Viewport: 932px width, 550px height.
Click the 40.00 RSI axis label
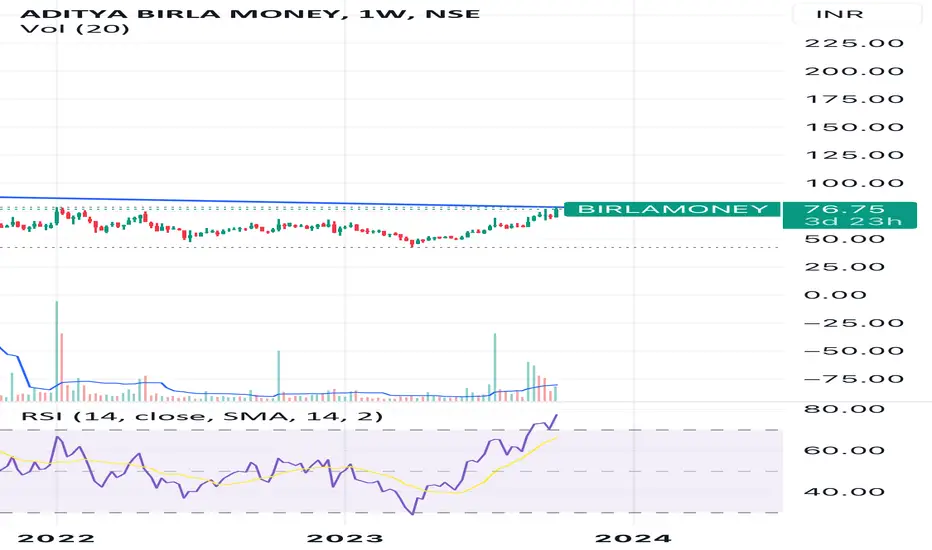point(844,492)
